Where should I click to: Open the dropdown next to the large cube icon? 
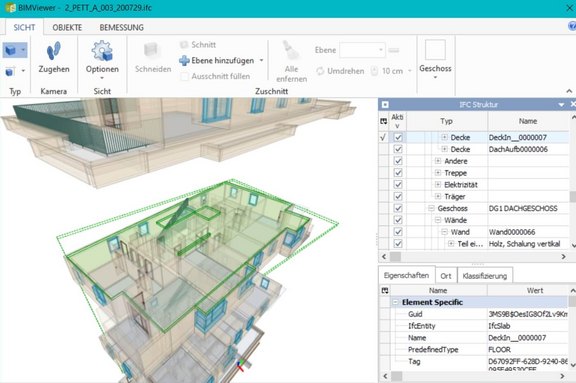coord(23,50)
